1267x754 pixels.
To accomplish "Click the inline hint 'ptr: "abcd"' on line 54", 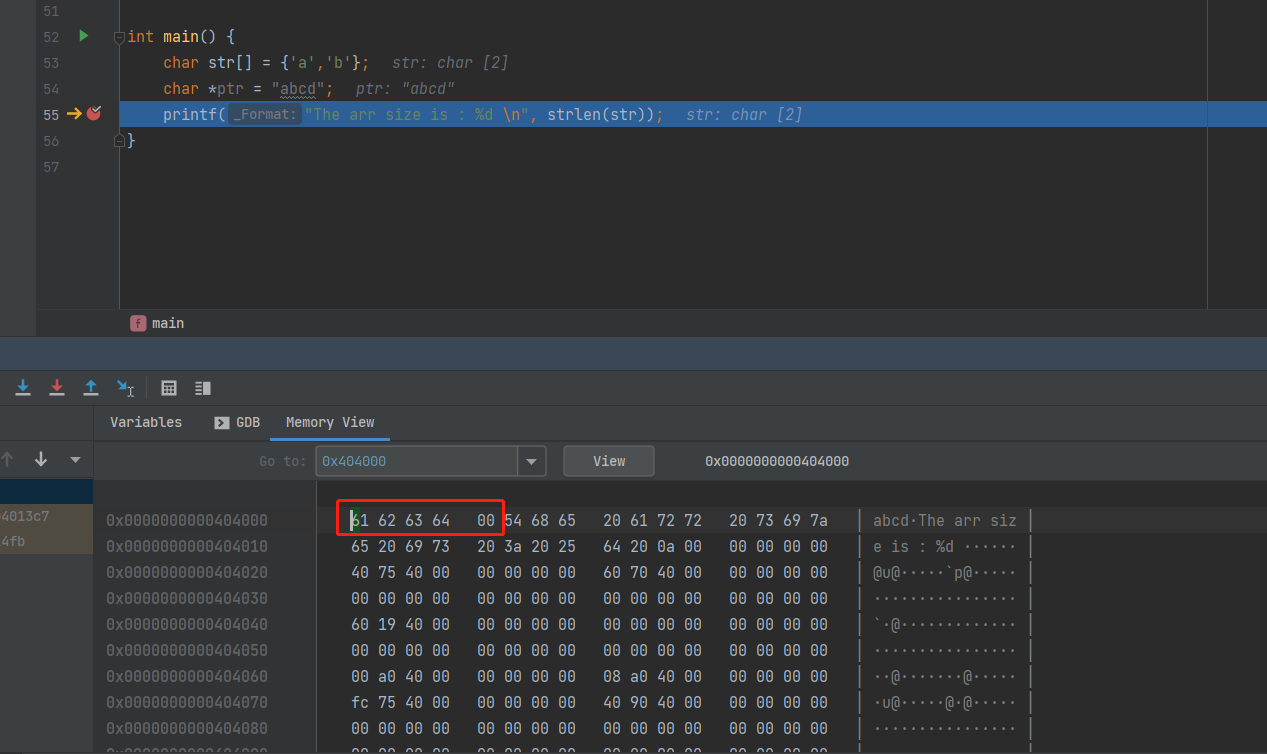I will [x=405, y=89].
